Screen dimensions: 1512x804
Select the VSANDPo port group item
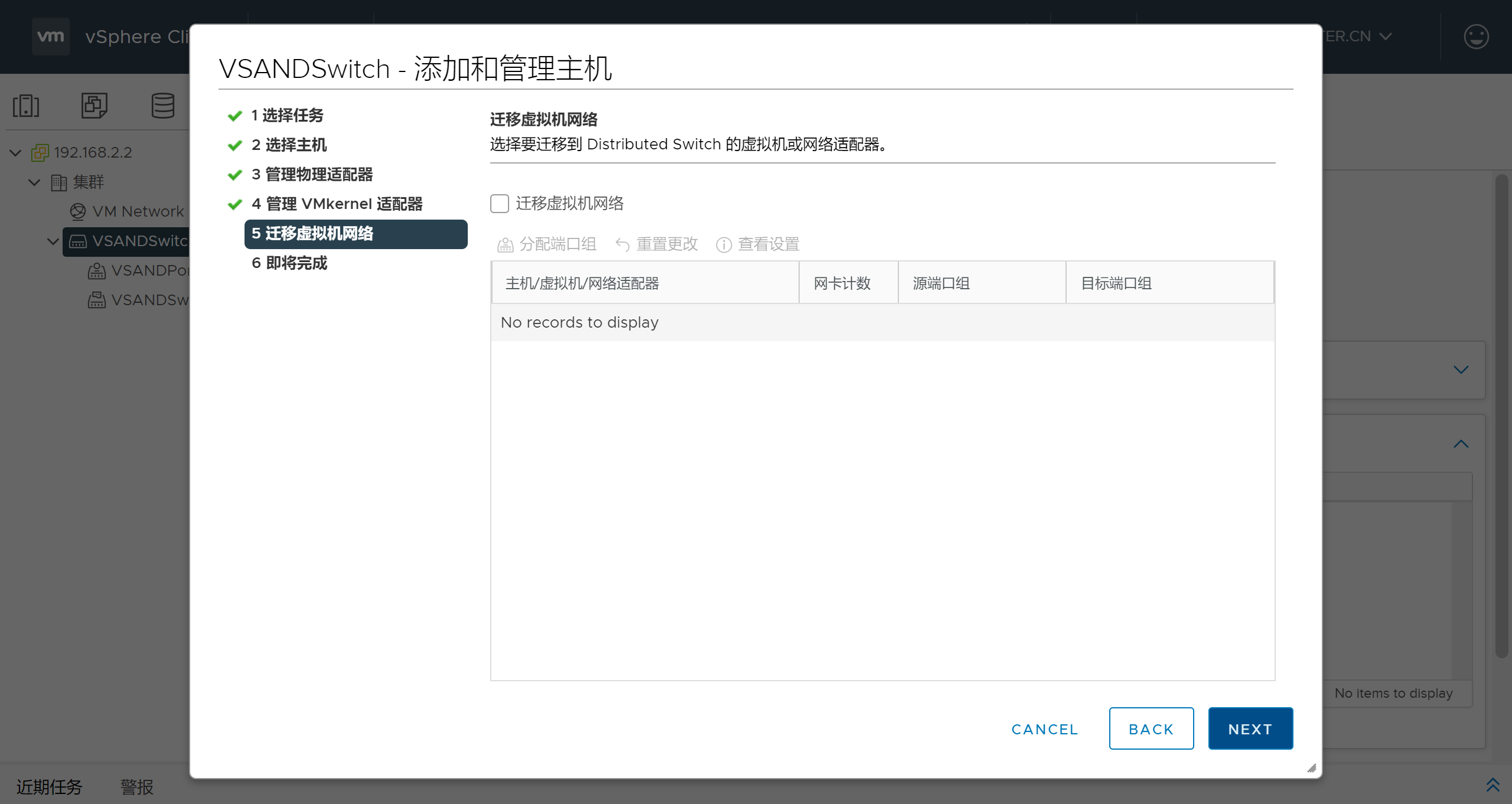pyautogui.click(x=150, y=270)
